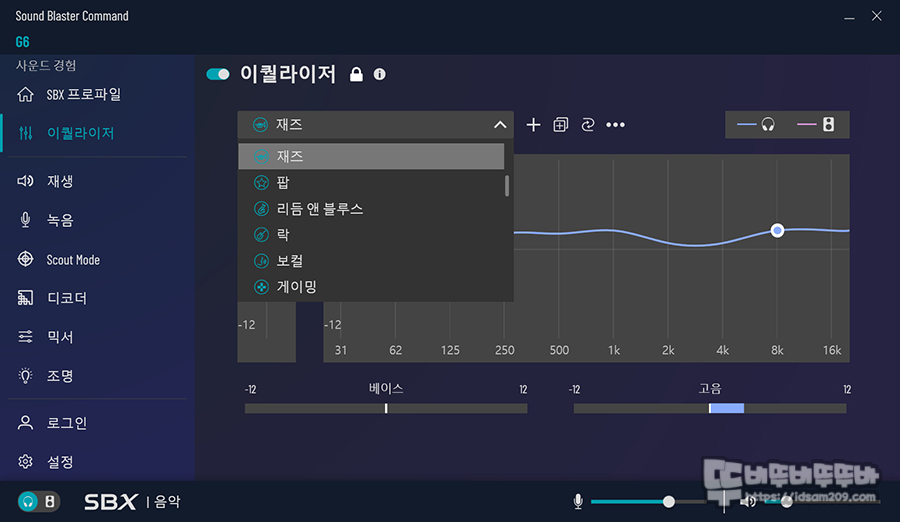The height and width of the screenshot is (522, 900).
Task: Click the 8k EQ band control point
Action: (777, 230)
